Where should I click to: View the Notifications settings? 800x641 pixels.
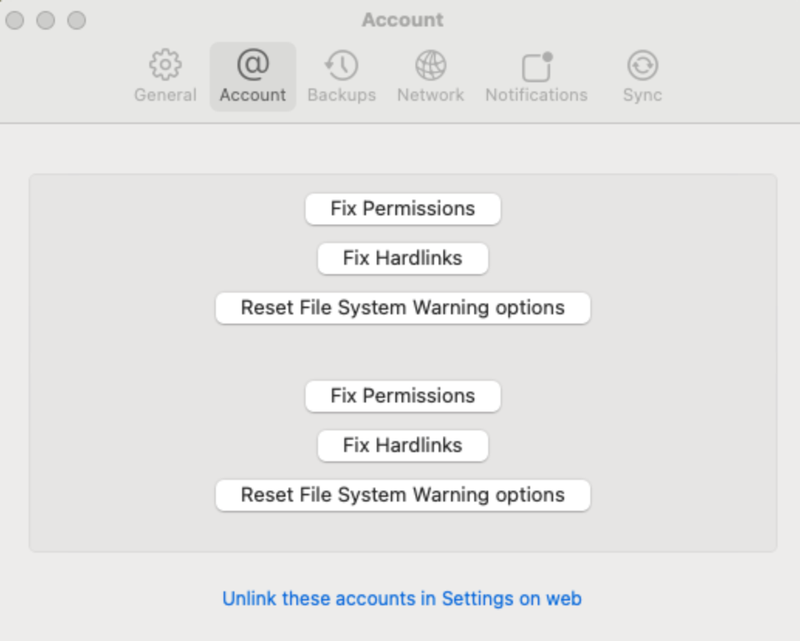pyautogui.click(x=536, y=76)
